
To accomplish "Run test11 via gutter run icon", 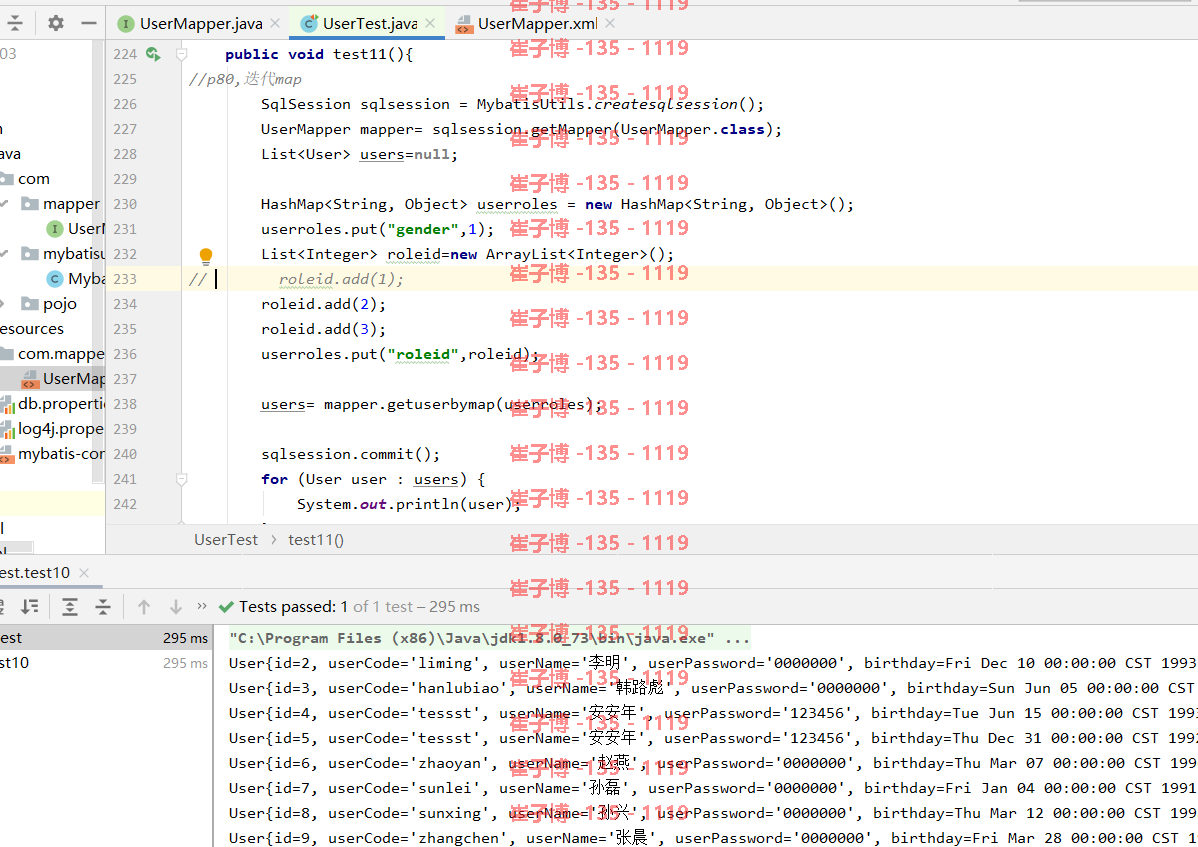I will [x=154, y=53].
